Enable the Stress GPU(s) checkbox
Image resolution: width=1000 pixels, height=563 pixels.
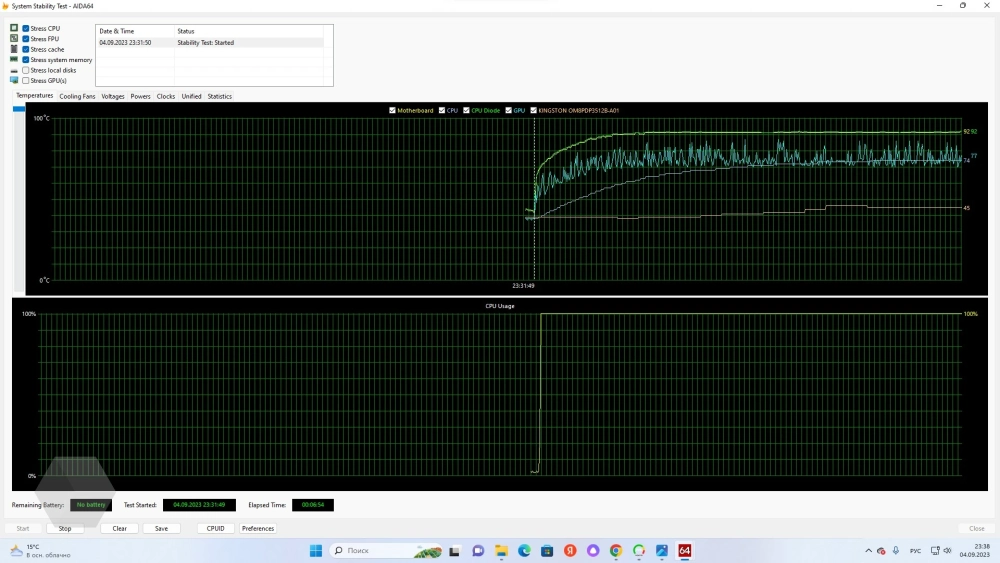tap(26, 80)
